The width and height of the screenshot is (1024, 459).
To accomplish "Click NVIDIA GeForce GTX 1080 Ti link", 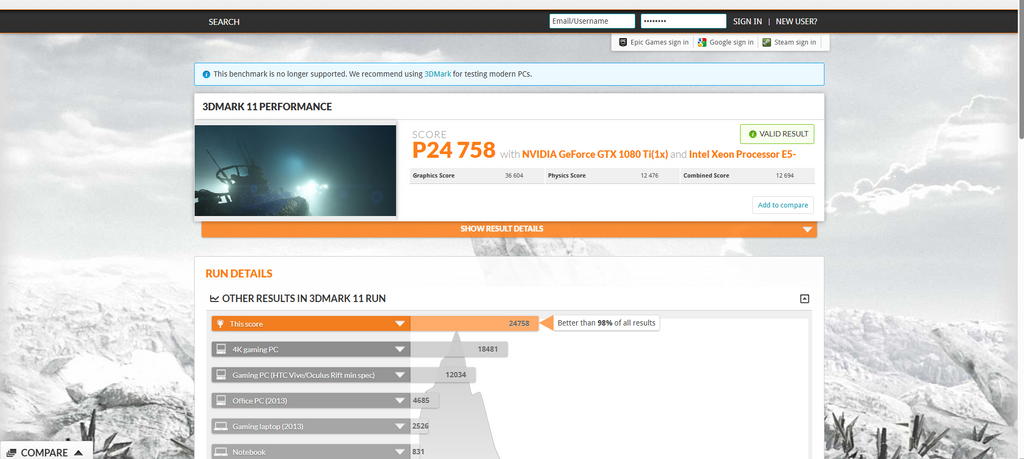I will click(595, 155).
